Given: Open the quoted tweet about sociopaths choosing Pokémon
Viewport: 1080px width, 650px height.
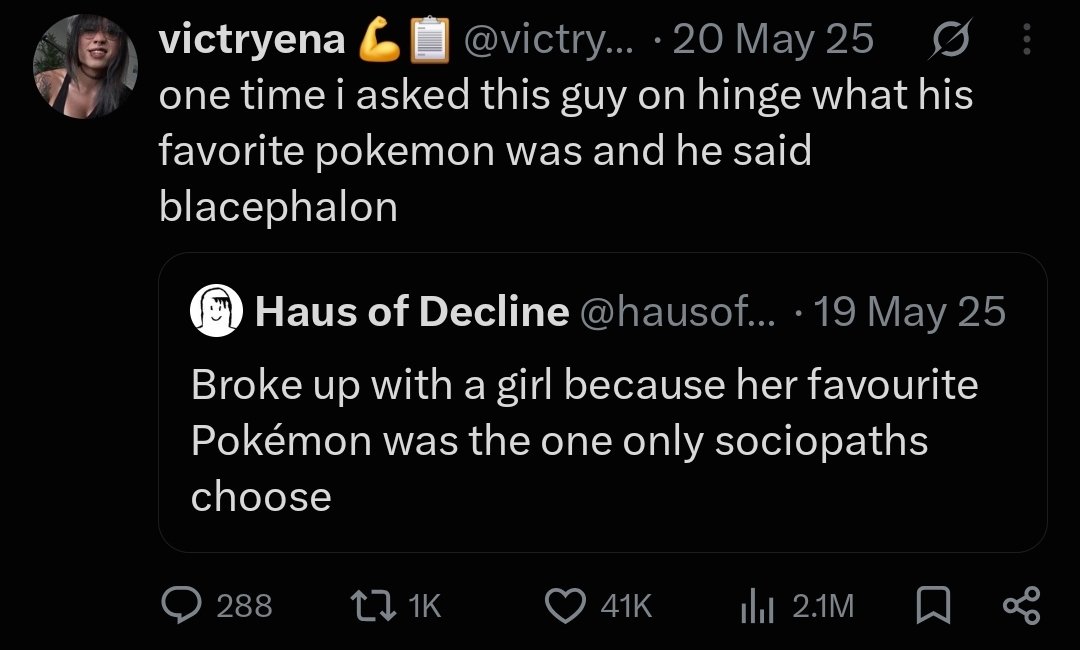Looking at the screenshot, I should pyautogui.click(x=603, y=403).
